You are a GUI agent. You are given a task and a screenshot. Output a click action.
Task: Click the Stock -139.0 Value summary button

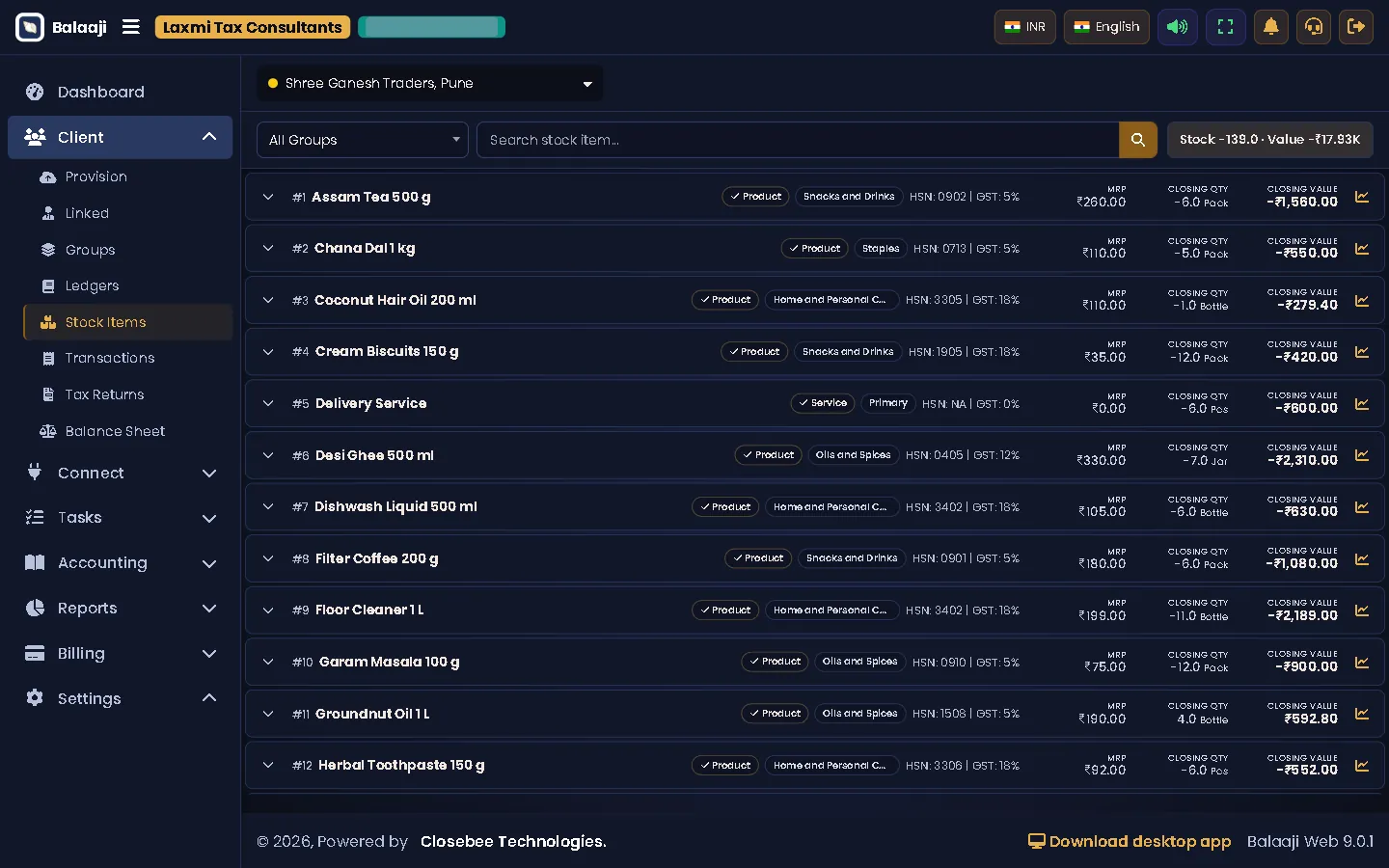(1269, 140)
